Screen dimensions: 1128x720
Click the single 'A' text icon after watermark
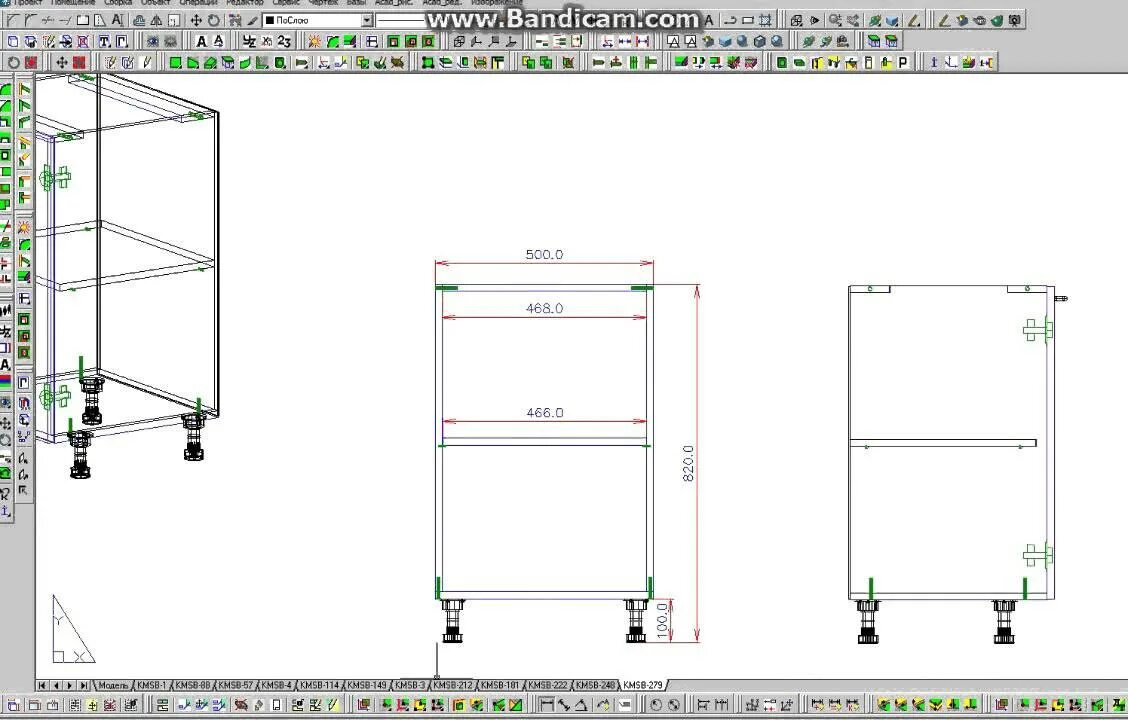[x=709, y=21]
